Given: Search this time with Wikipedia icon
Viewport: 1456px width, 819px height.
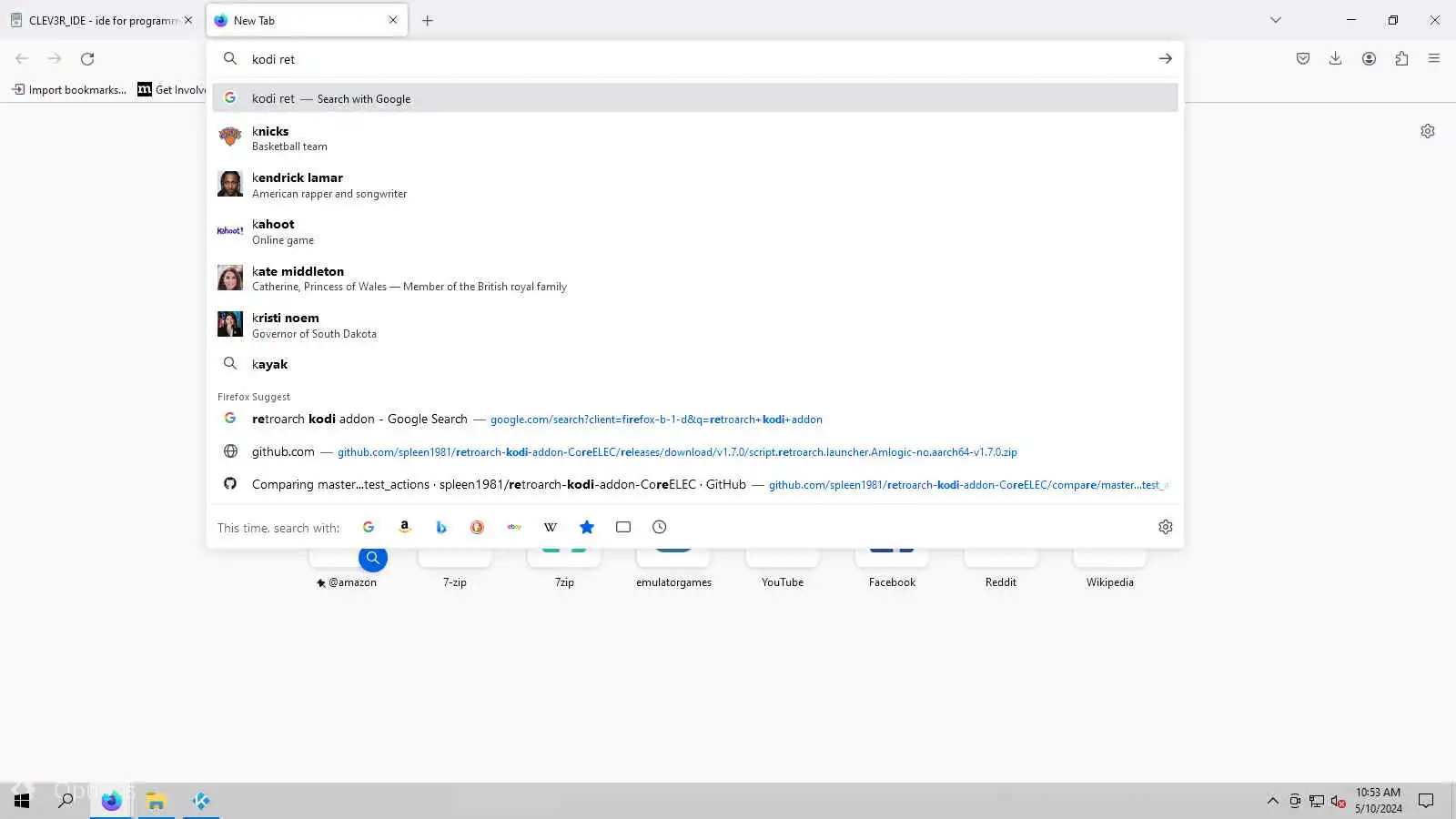Looking at the screenshot, I should [x=551, y=527].
